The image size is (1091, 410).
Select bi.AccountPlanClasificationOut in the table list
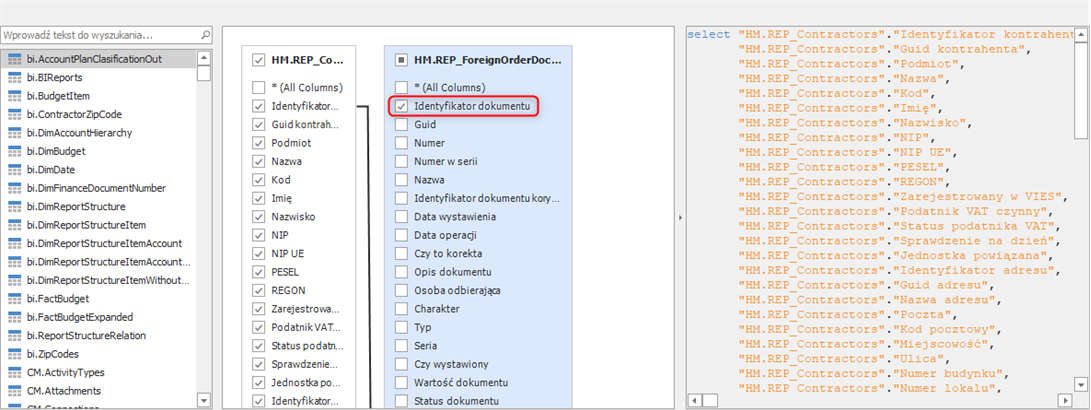95,59
